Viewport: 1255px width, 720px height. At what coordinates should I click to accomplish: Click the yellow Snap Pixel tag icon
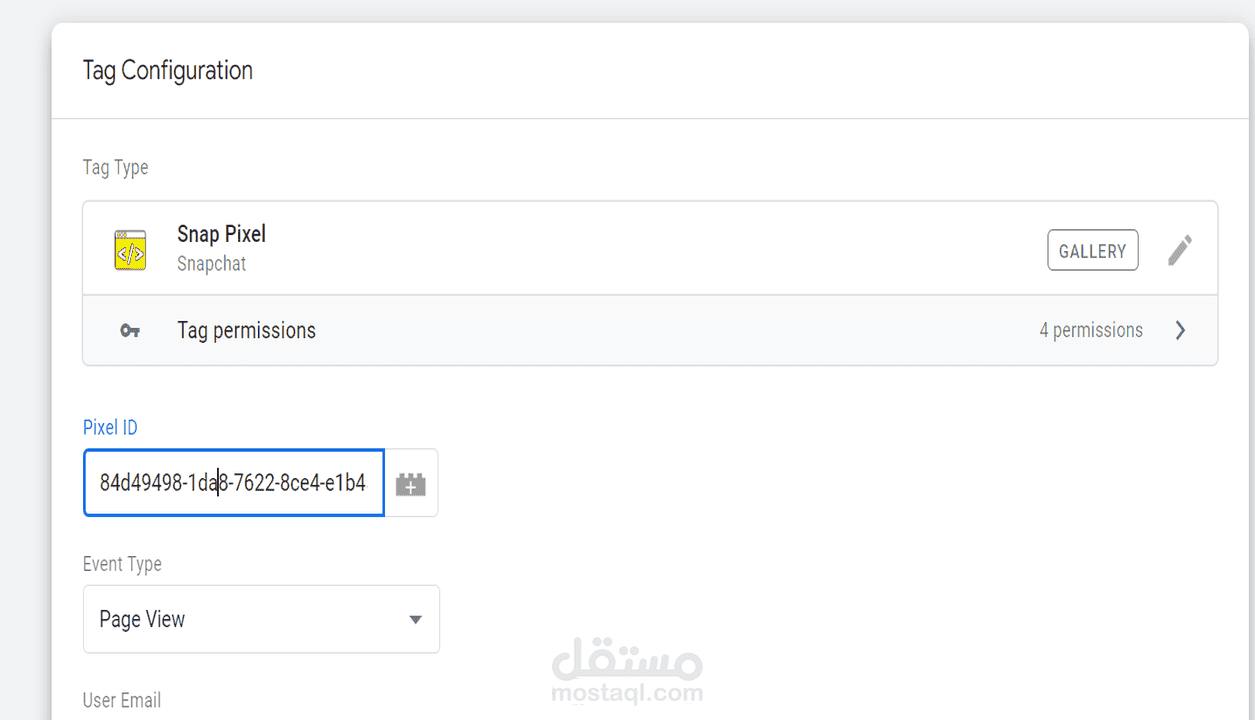click(130, 250)
